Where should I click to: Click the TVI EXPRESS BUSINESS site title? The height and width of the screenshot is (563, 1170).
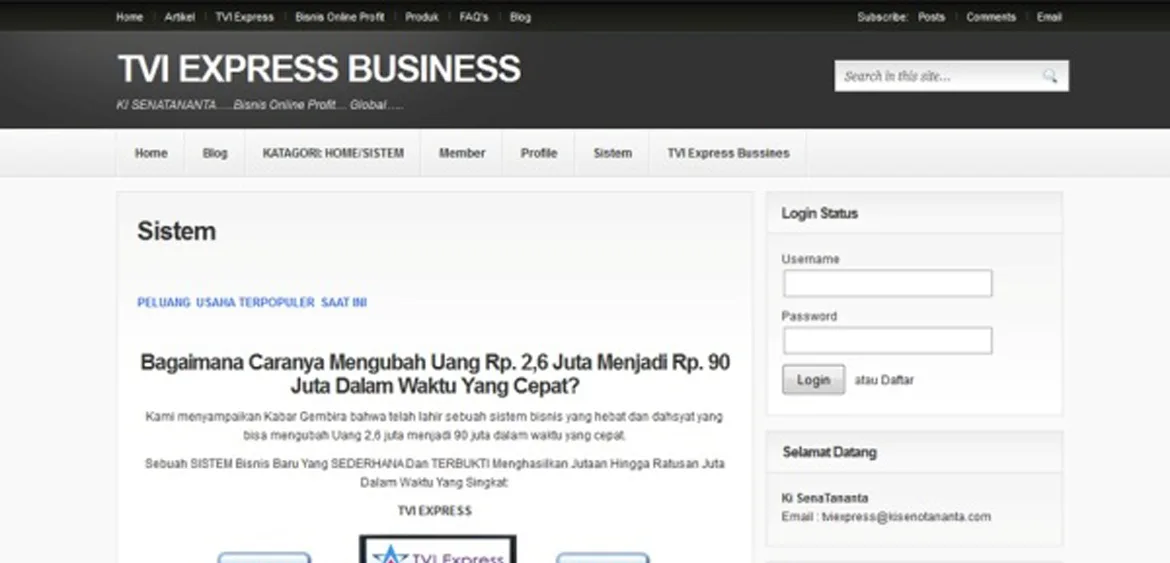319,69
